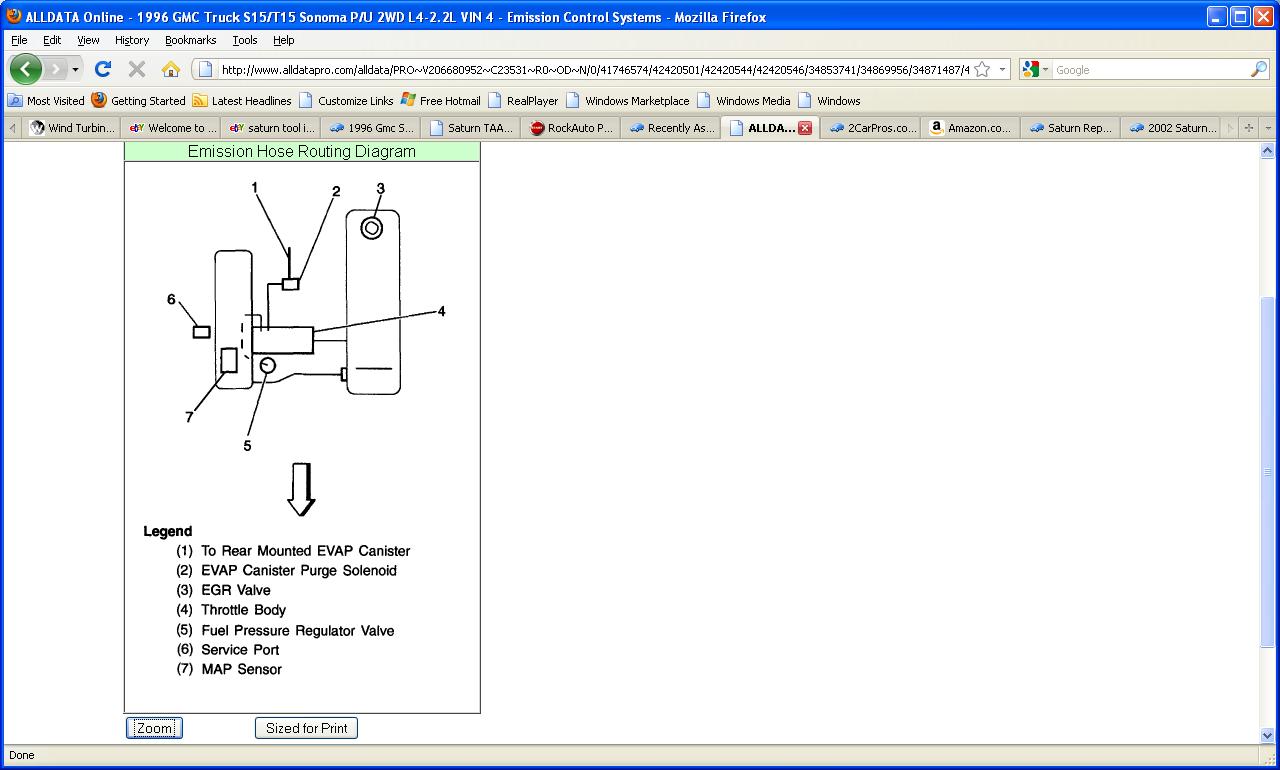
Task: Stop loading using the X icon
Action: coord(137,69)
